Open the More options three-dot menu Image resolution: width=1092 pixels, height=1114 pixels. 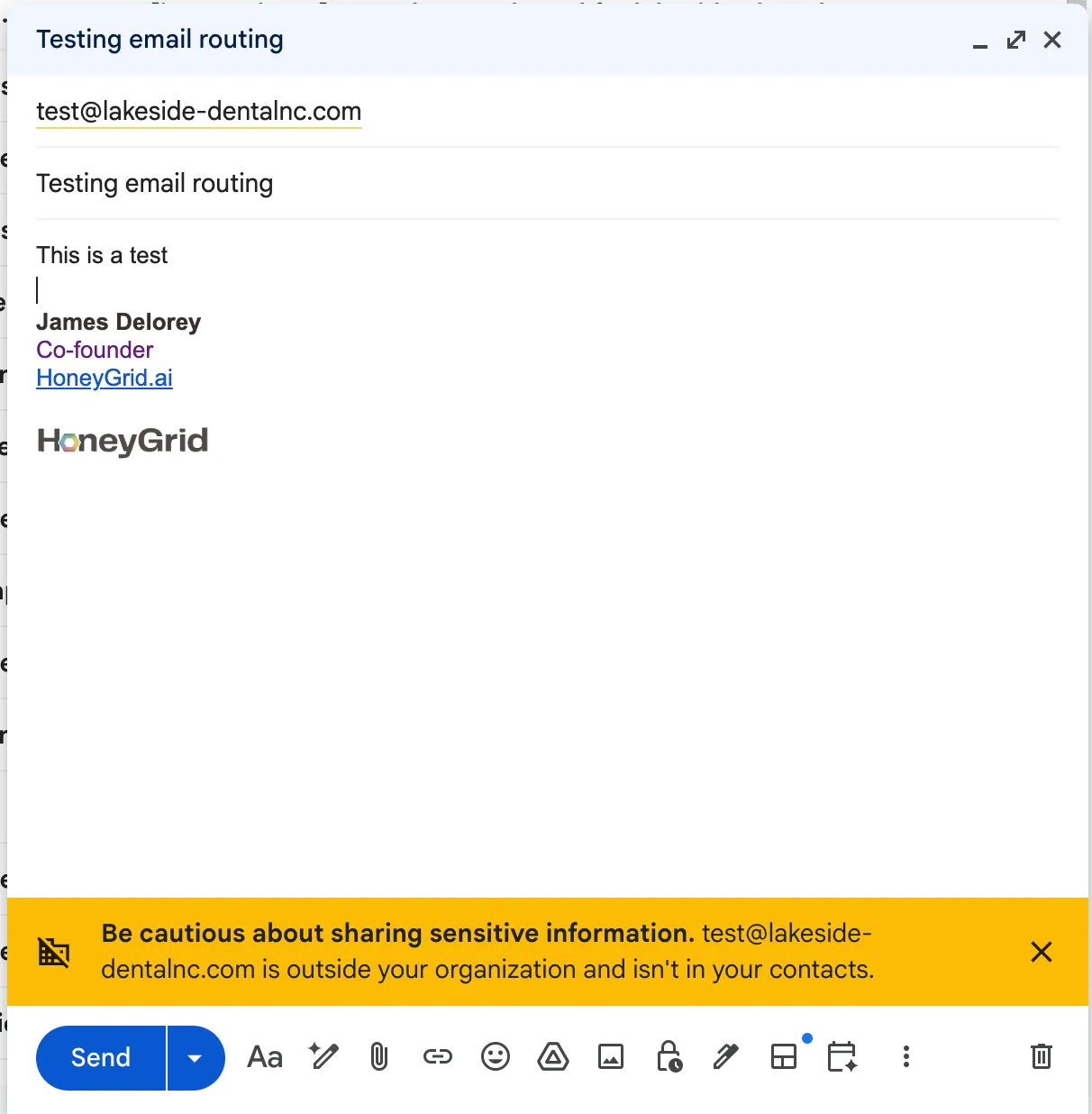point(905,1057)
